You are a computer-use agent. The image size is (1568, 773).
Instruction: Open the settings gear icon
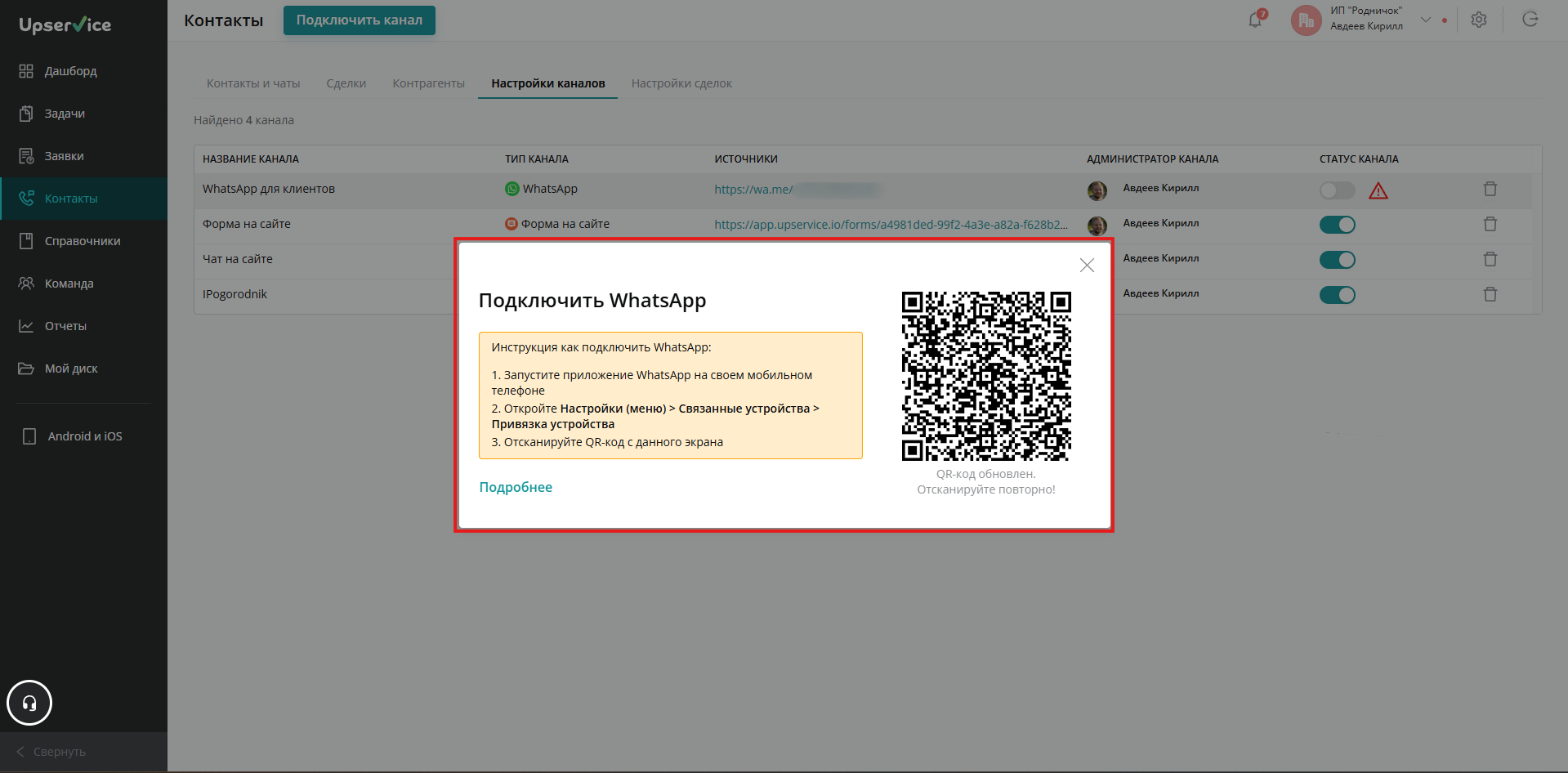pos(1479,20)
